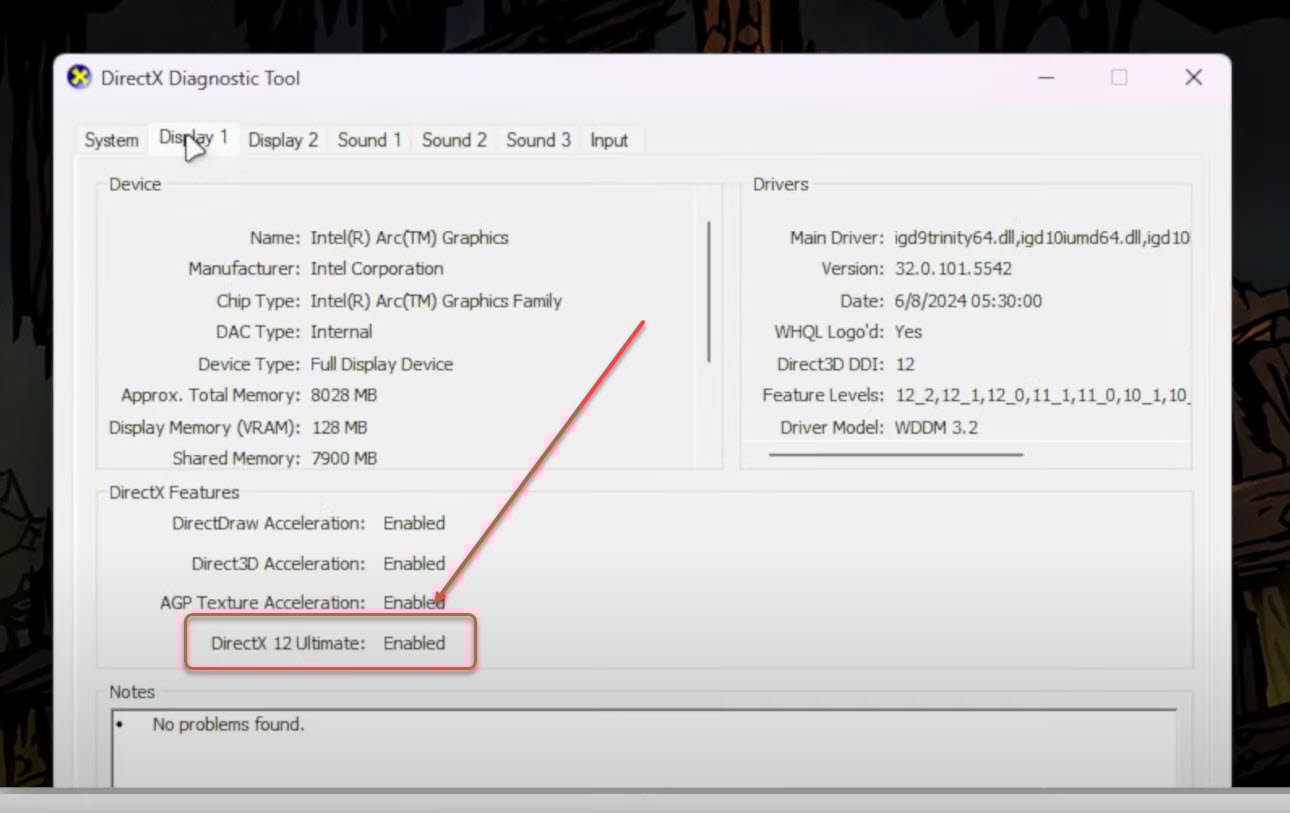
Task: Switch to the System tab
Action: click(110, 140)
